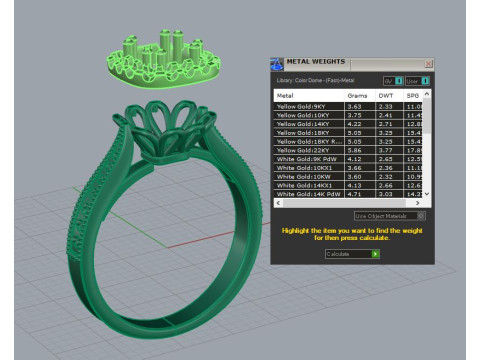Select the White Gold:14K PdW row
The width and height of the screenshot is (480, 360).
click(348, 194)
